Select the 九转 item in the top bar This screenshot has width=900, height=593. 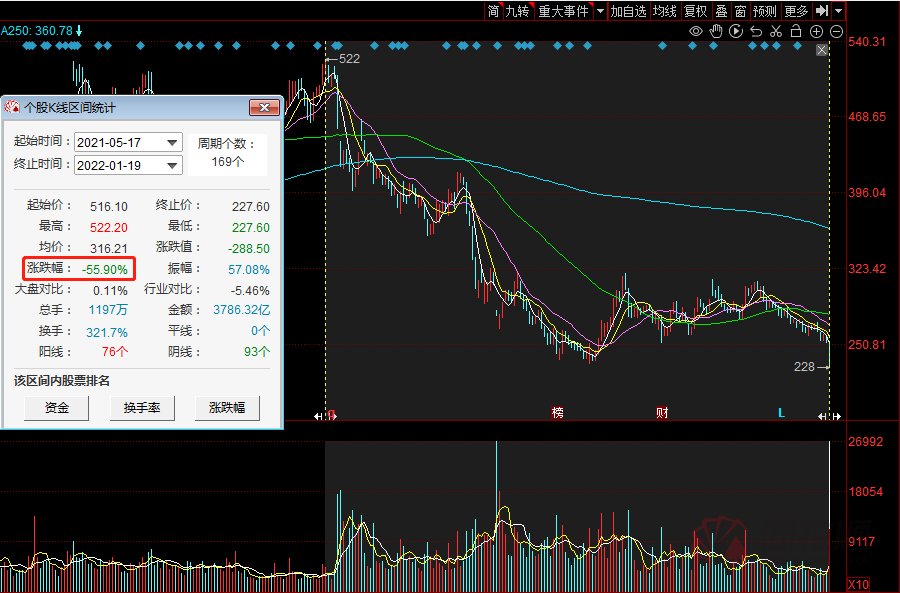(x=520, y=11)
